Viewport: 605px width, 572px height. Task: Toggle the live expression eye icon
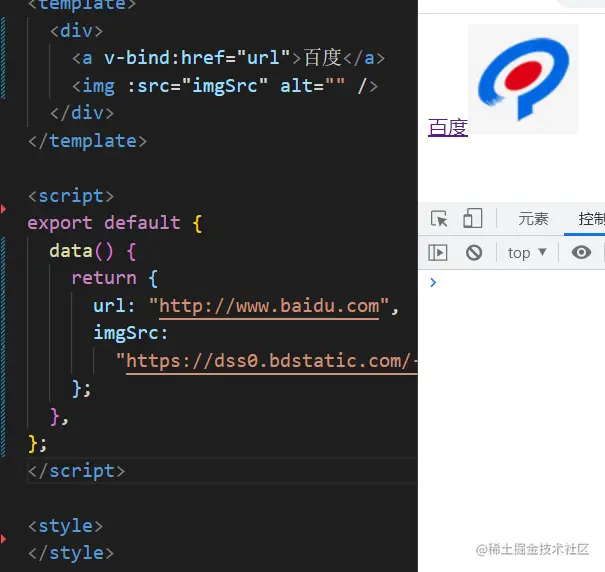[581, 252]
